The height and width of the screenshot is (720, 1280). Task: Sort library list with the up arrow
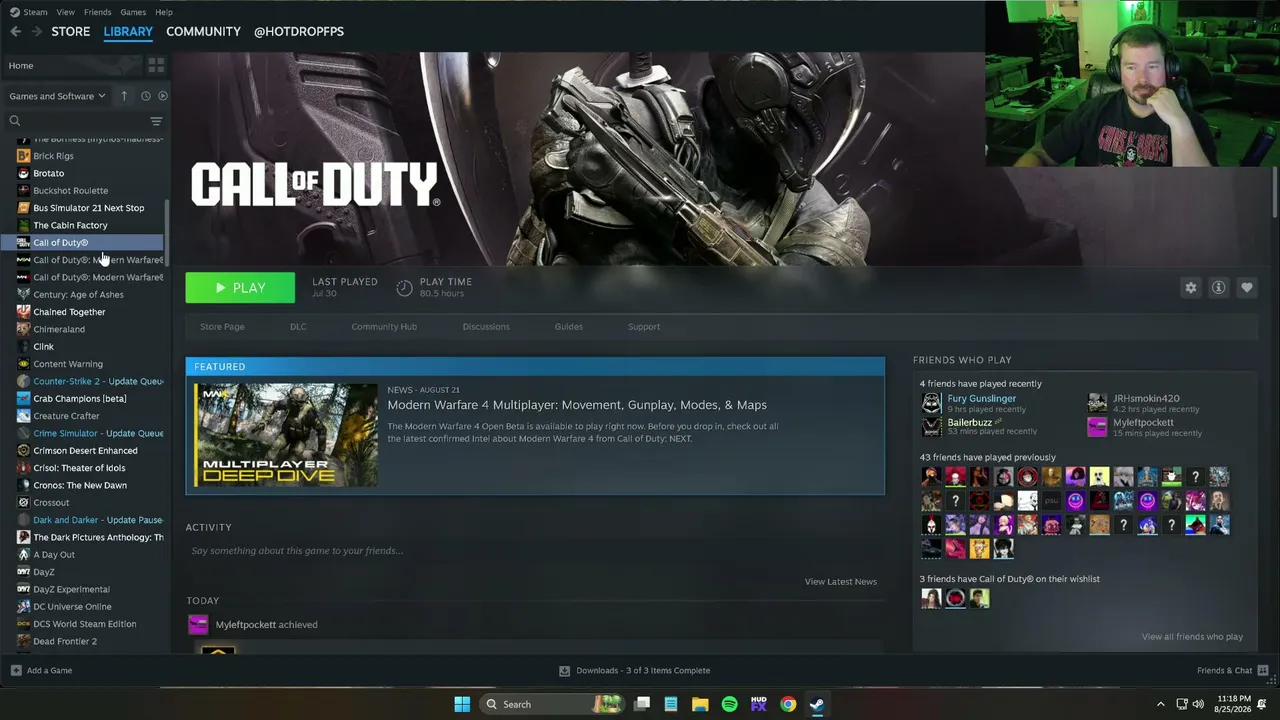tap(124, 96)
